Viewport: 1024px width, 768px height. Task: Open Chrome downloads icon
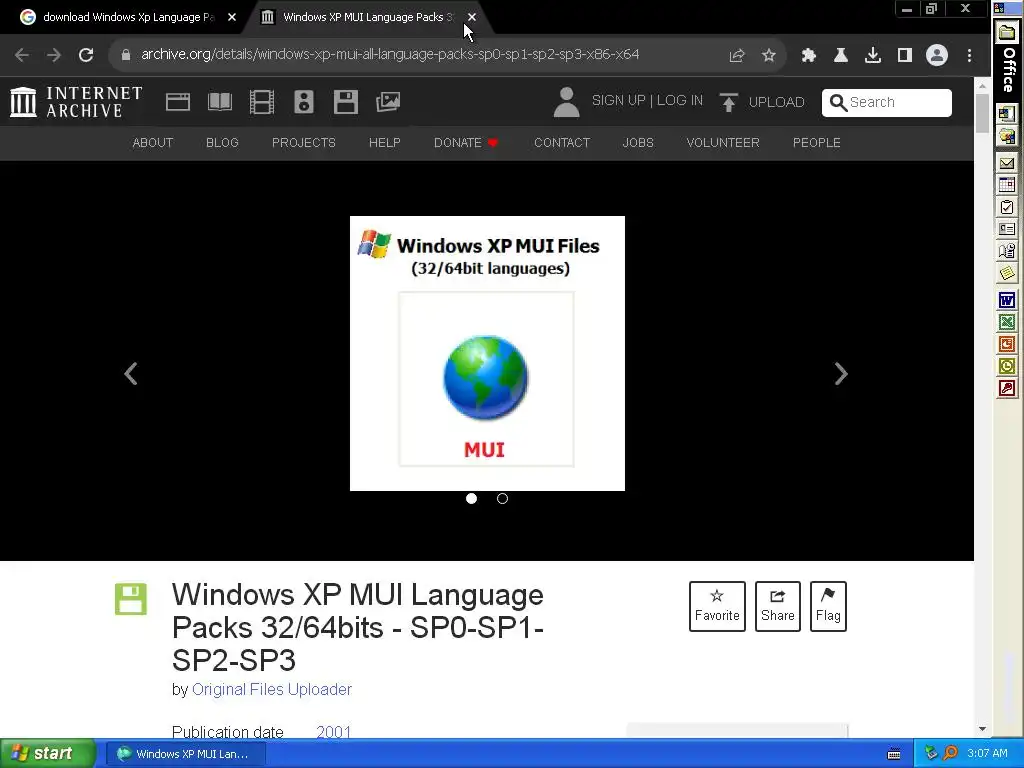pos(872,55)
